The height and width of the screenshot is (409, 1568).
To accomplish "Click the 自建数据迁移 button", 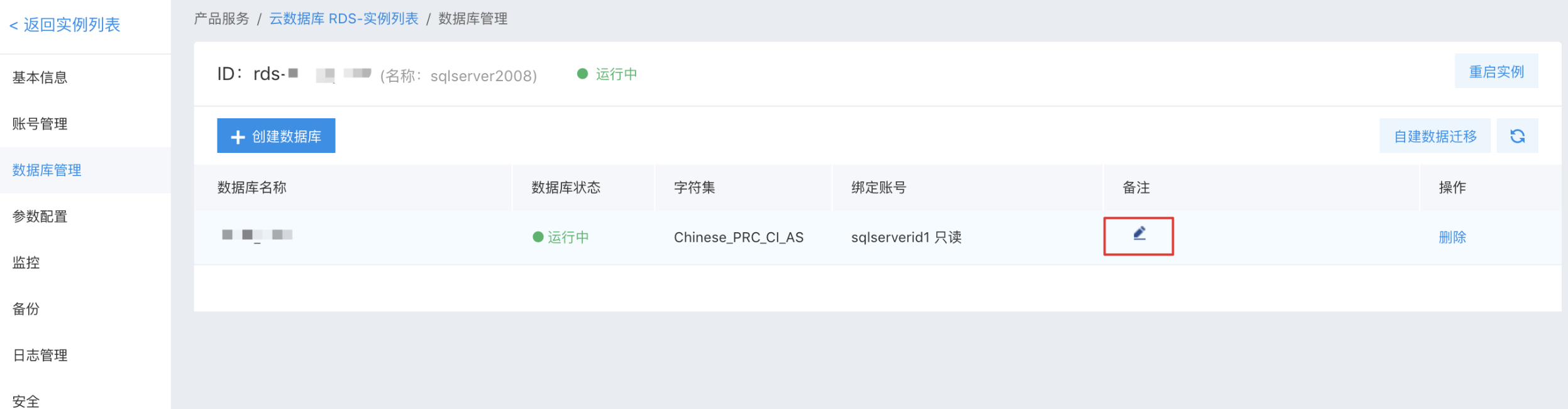I will pos(1435,136).
